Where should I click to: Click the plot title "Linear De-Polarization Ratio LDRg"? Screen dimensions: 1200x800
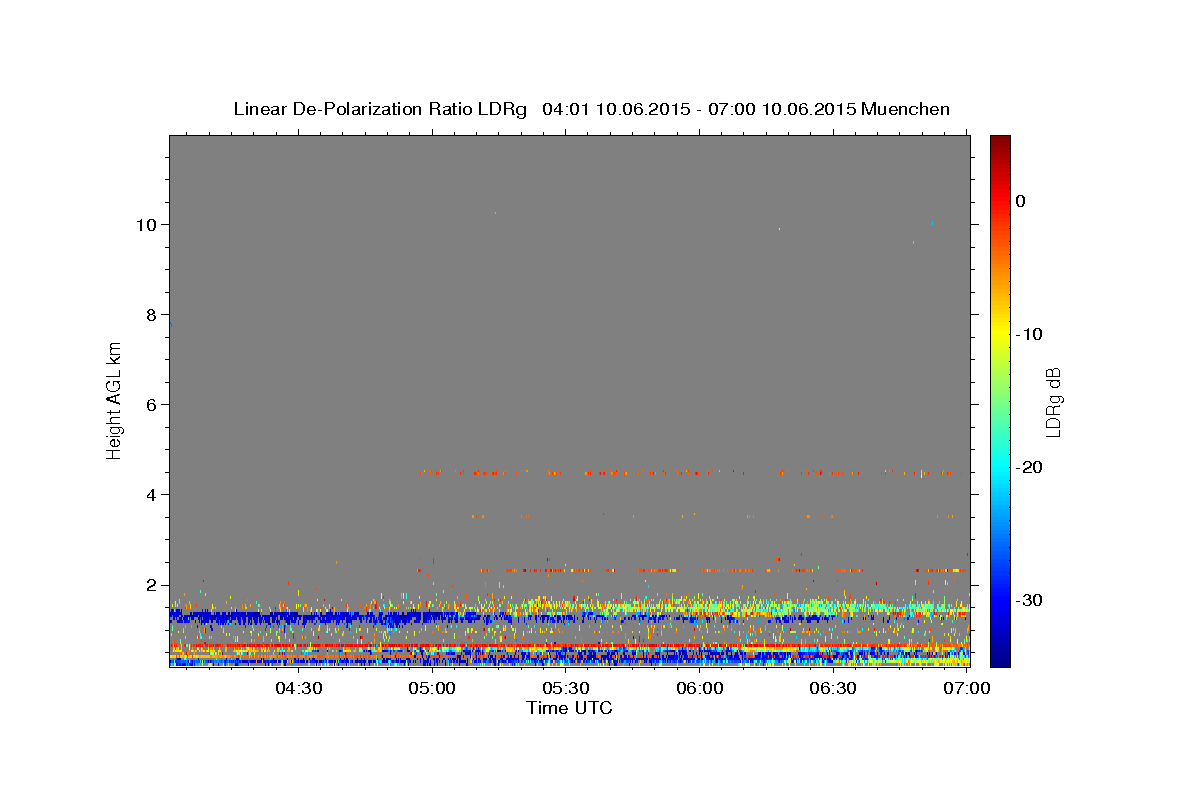point(380,109)
